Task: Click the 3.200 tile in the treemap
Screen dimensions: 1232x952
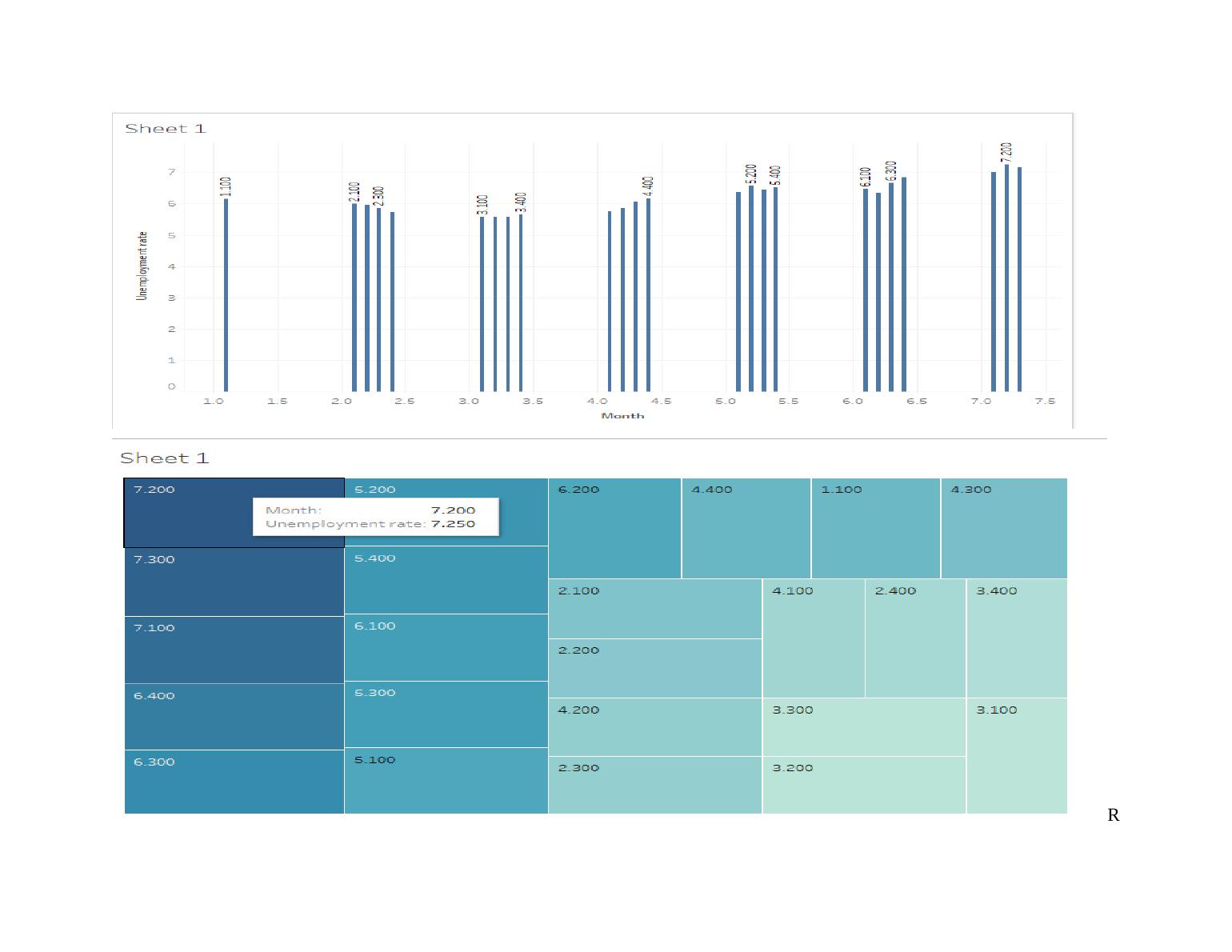Action: click(x=863, y=785)
